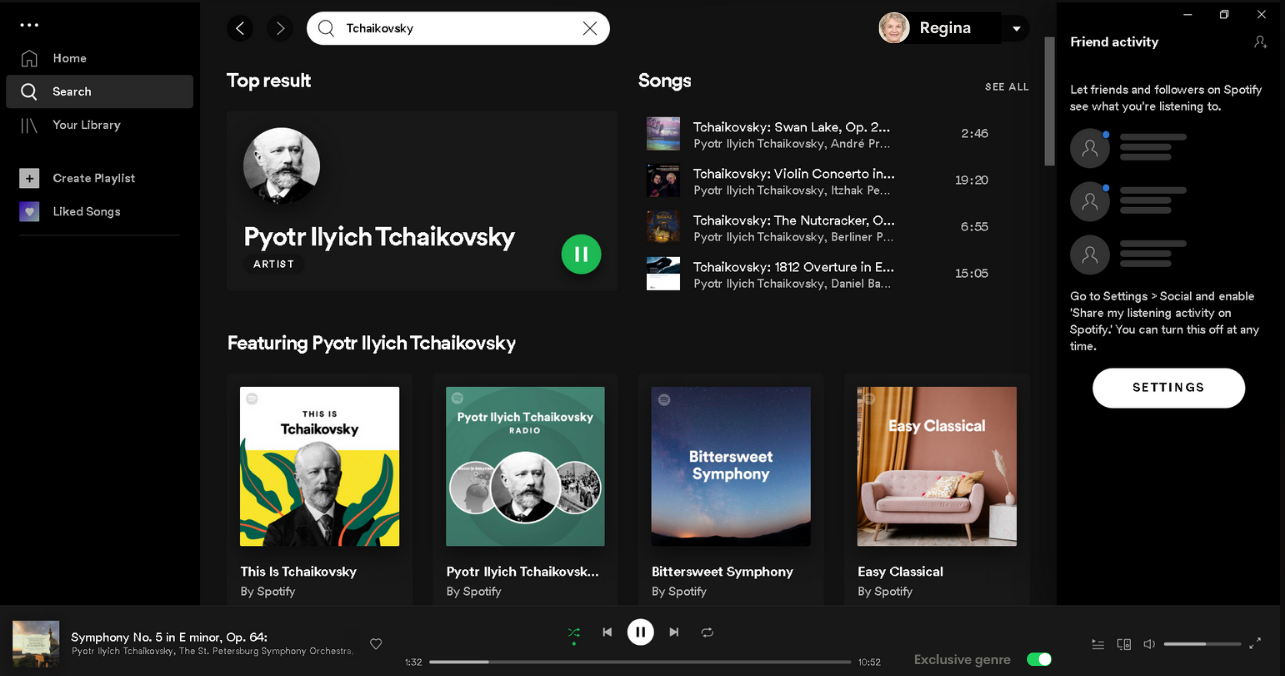The width and height of the screenshot is (1285, 676).
Task: Click the Tchaikovsky artist portrait
Action: 282,166
